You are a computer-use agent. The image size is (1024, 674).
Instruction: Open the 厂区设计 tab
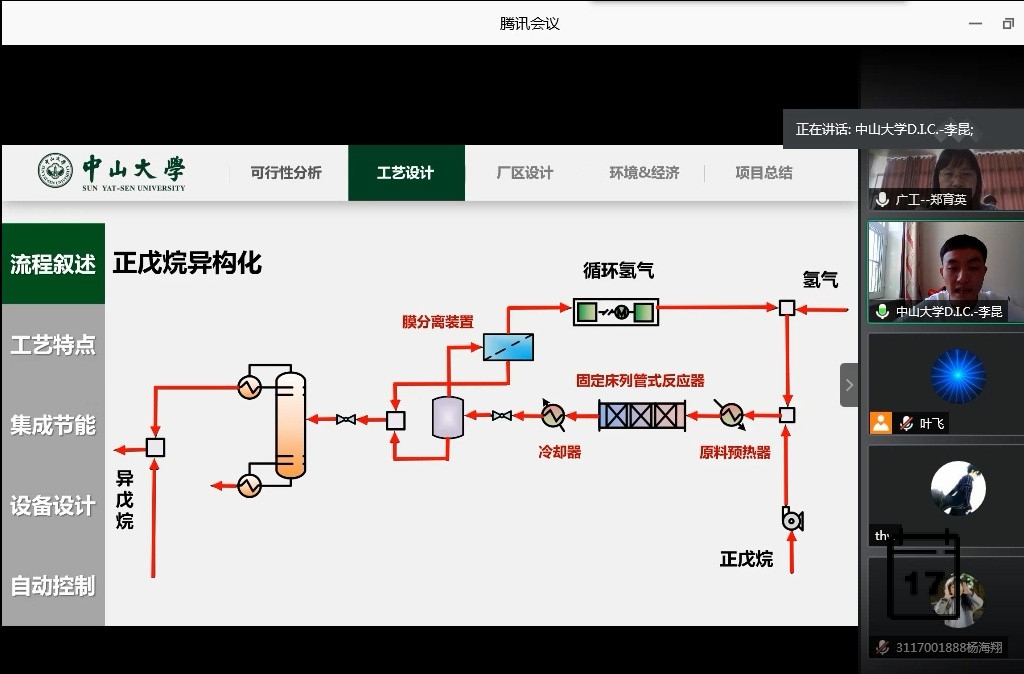pyautogui.click(x=525, y=173)
